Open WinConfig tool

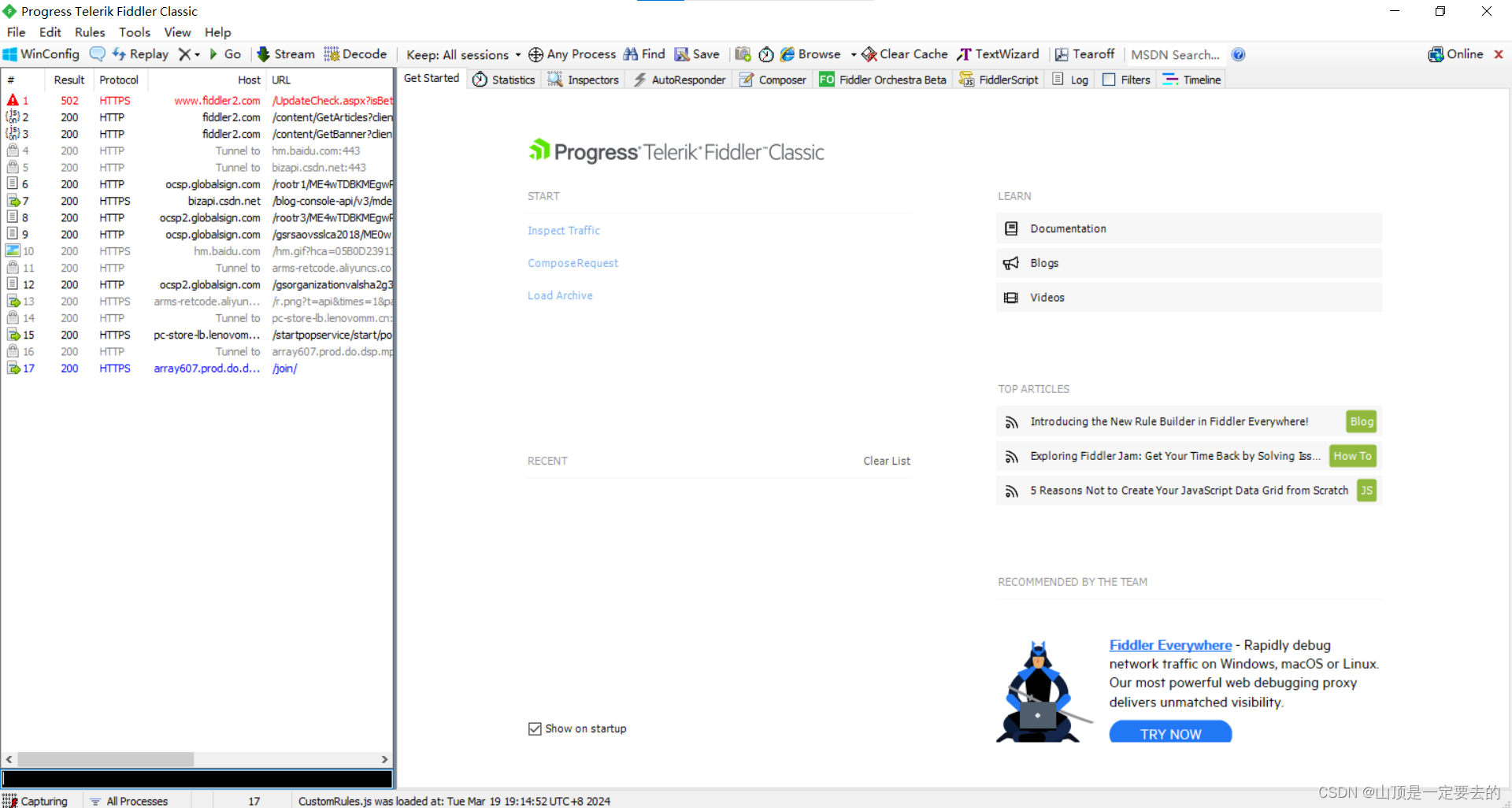point(42,54)
